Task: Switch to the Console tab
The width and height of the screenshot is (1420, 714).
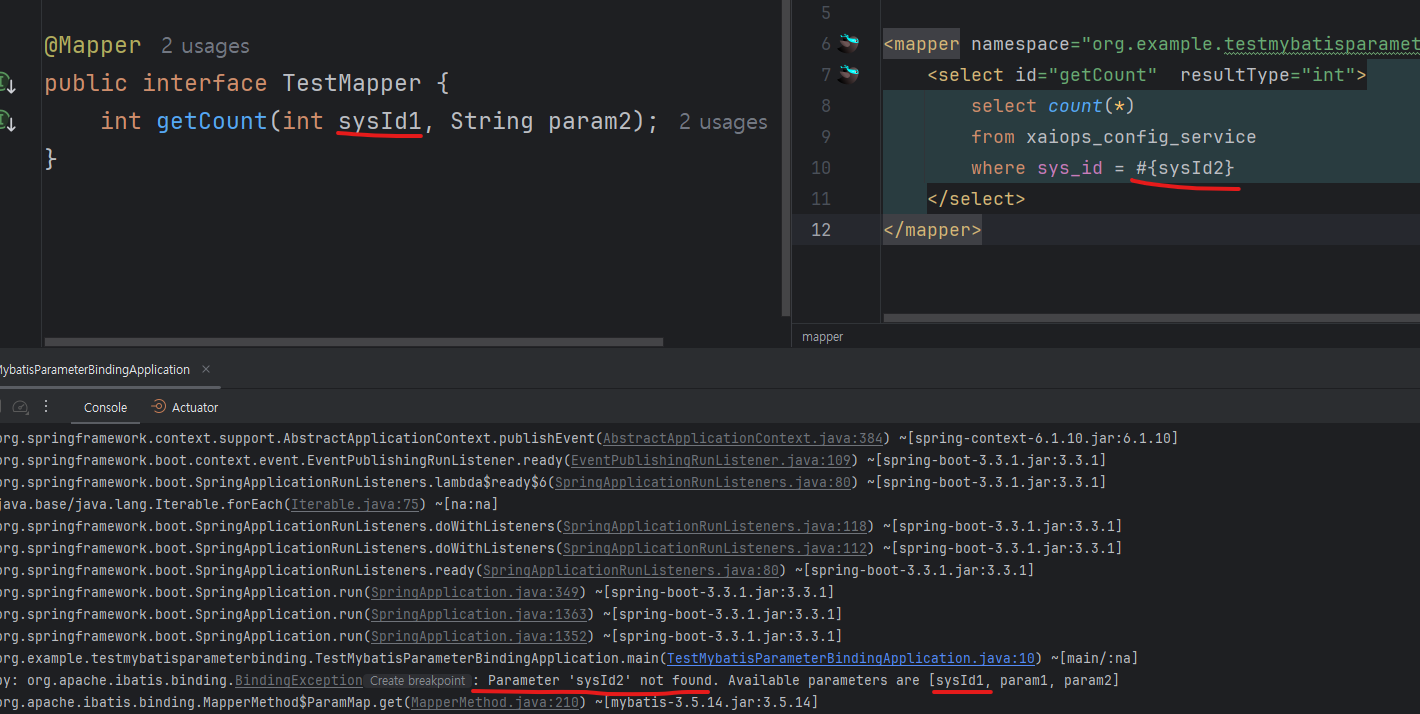Action: click(105, 407)
